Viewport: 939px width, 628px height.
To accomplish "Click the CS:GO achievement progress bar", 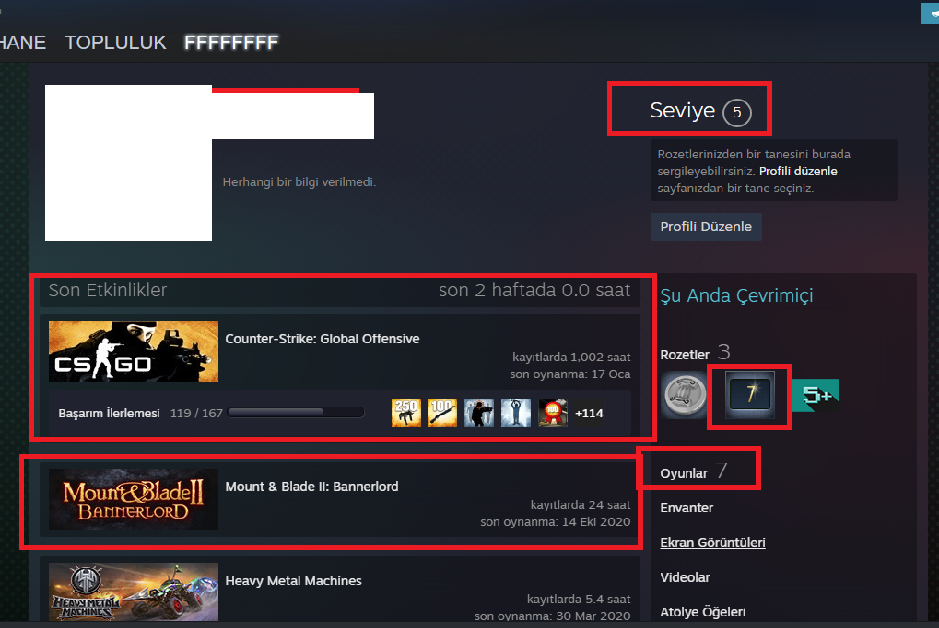I will point(296,412).
